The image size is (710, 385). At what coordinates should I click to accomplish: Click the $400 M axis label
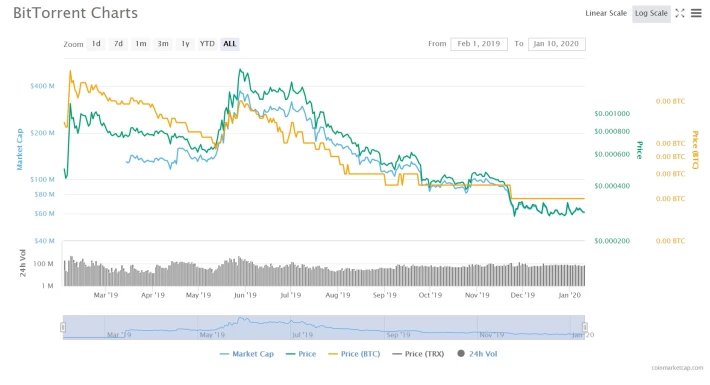tap(42, 86)
